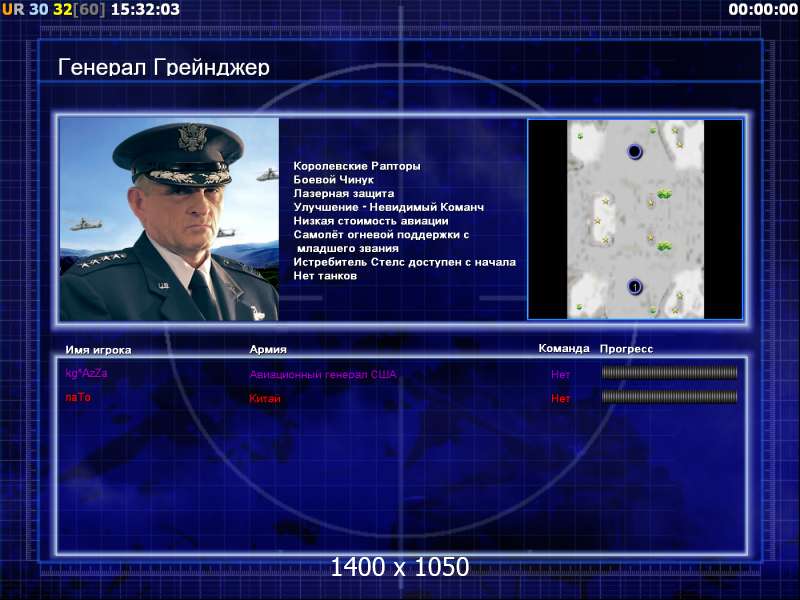Select player name "kg*AzZa"
Image resolution: width=800 pixels, height=600 pixels.
click(x=86, y=373)
